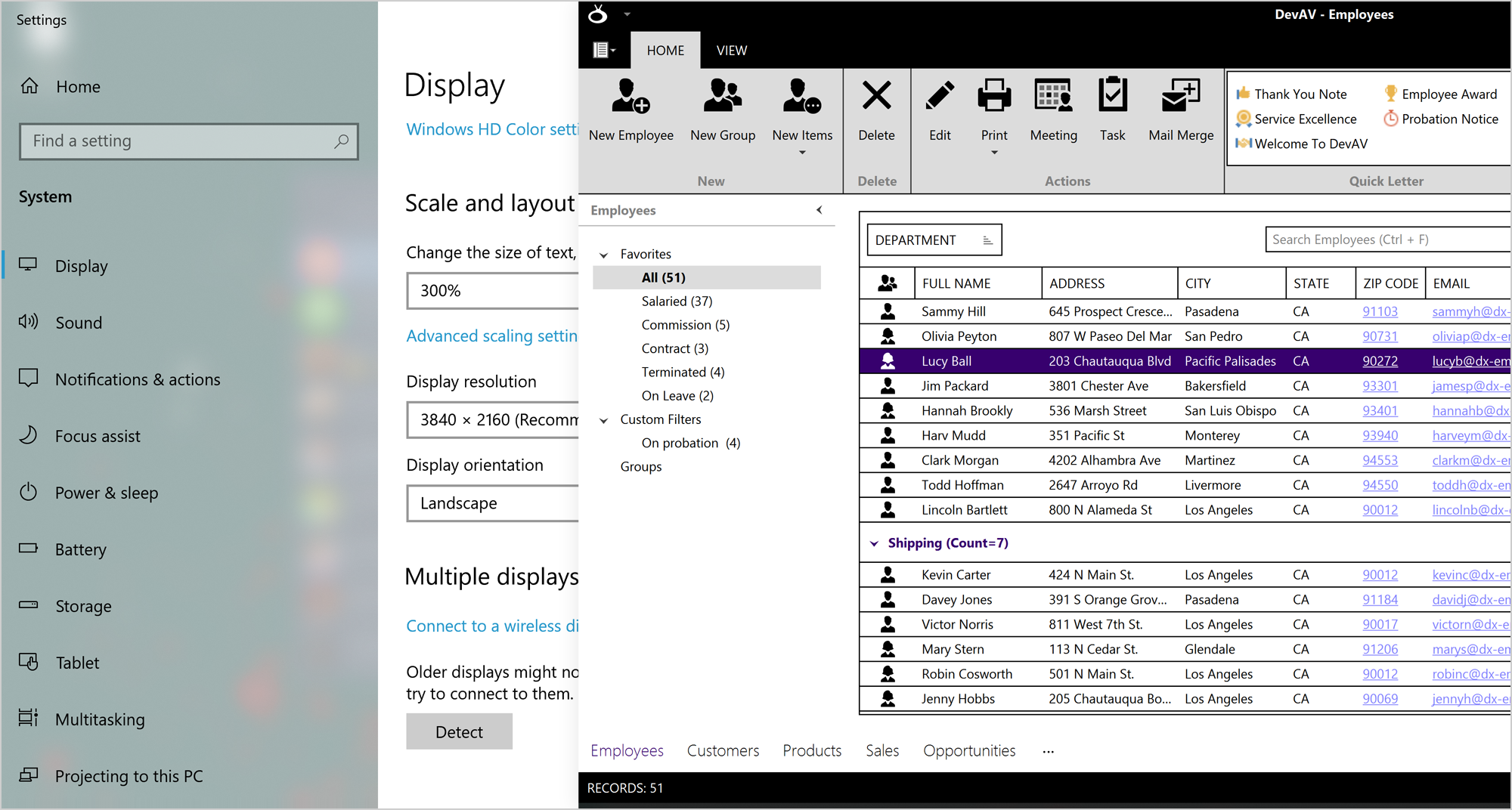1512x810 pixels.
Task: Click the Meeting calendar icon
Action: click(1053, 97)
